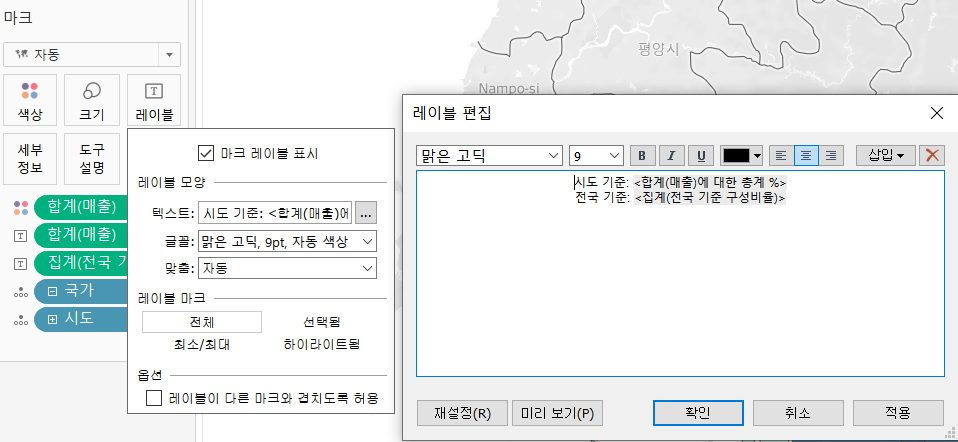Apply changes with the 적용 button

[x=898, y=413]
